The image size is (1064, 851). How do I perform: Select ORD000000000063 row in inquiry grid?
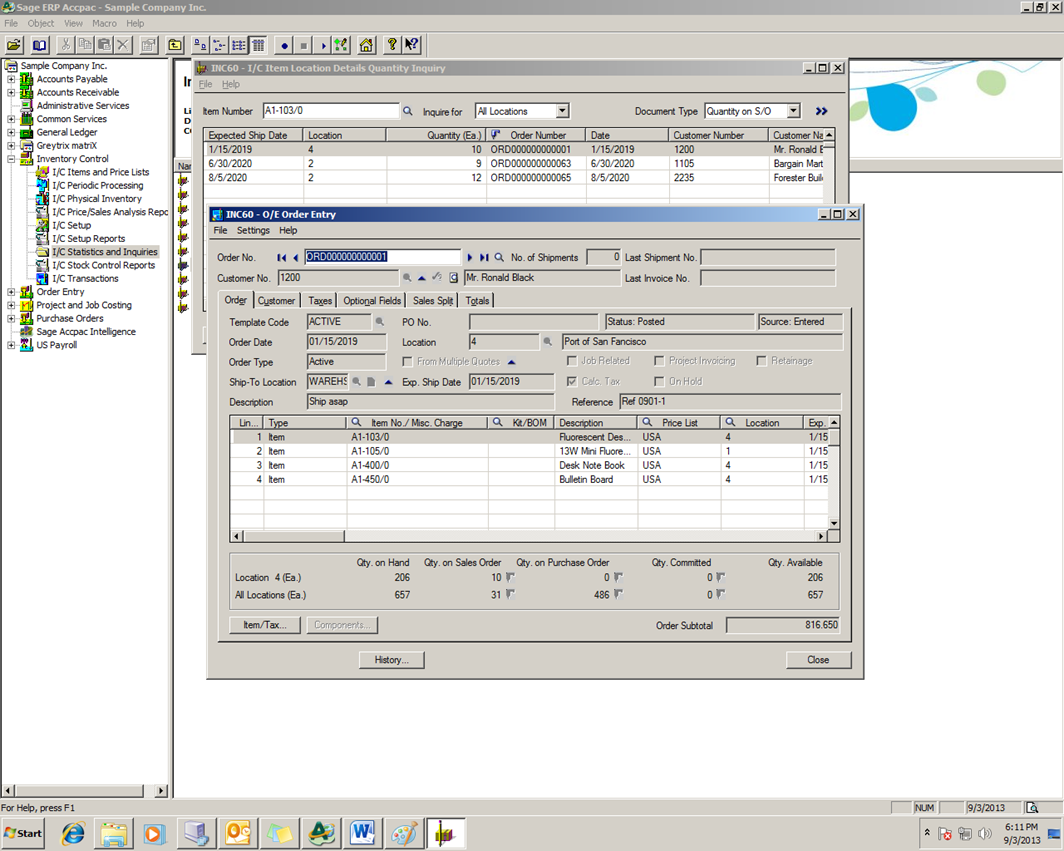coord(516,164)
